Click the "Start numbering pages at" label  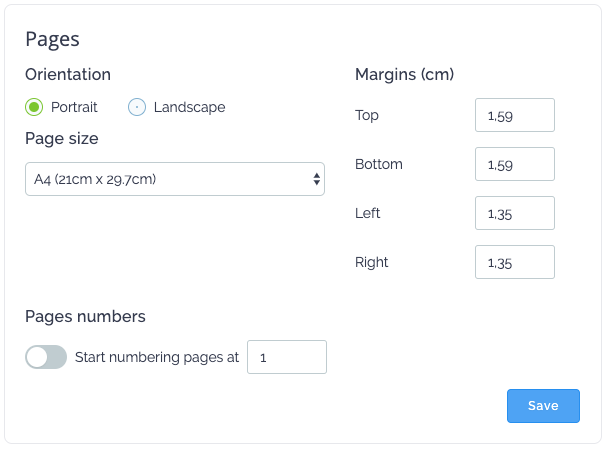pyautogui.click(x=157, y=357)
